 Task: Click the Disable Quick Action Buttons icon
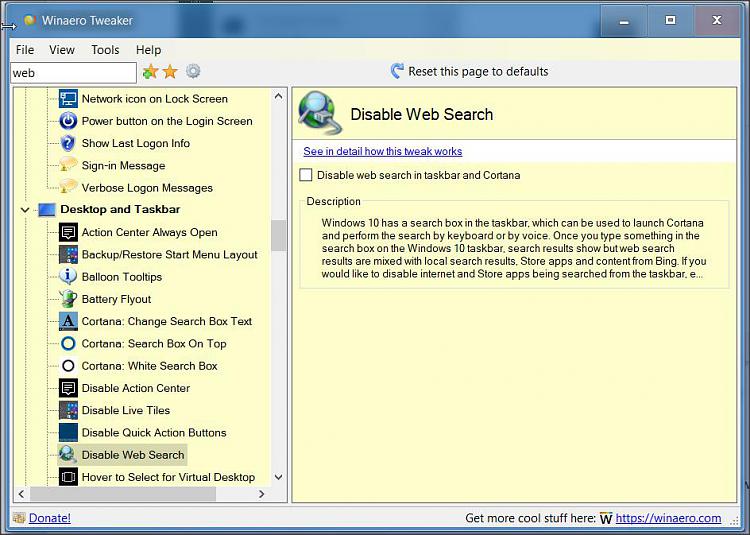[x=68, y=432]
